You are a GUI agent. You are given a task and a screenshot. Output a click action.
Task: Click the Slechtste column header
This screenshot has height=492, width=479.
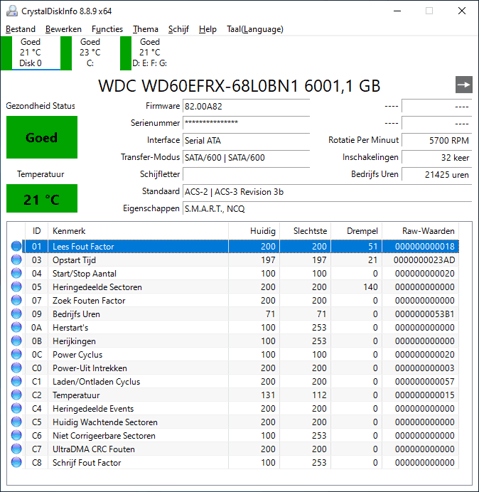click(x=305, y=231)
